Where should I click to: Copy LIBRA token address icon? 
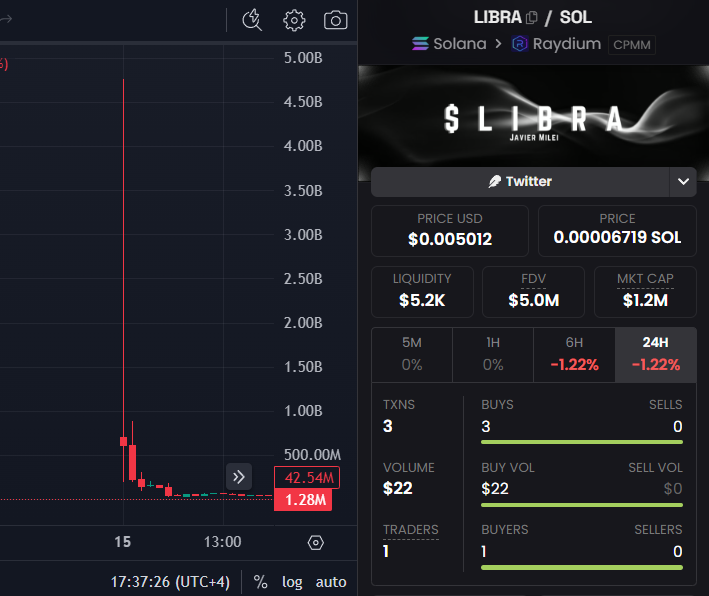[532, 18]
